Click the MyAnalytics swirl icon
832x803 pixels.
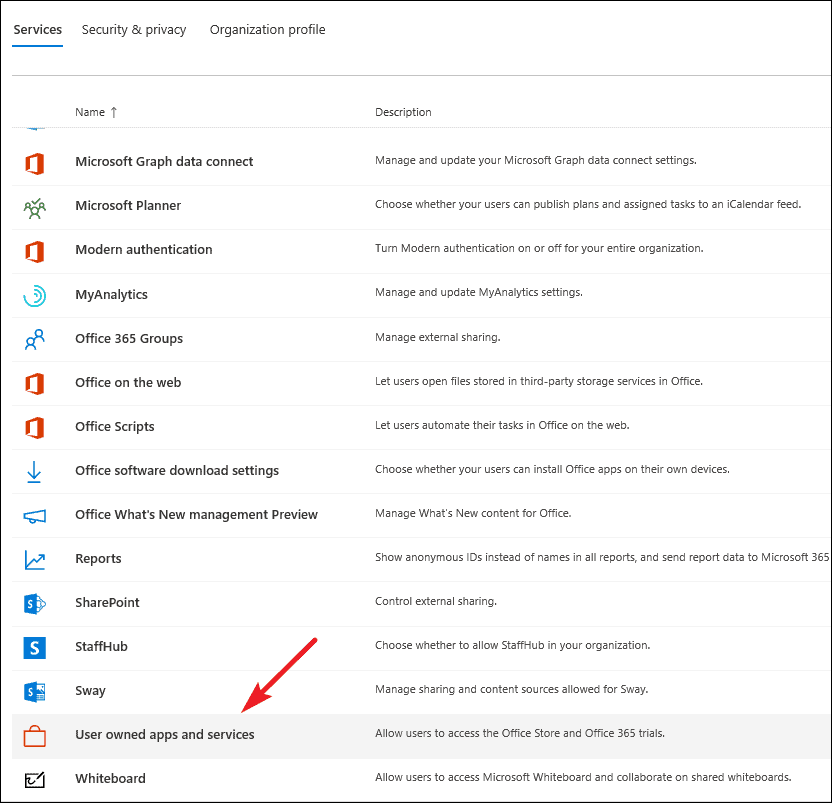click(x=34, y=296)
